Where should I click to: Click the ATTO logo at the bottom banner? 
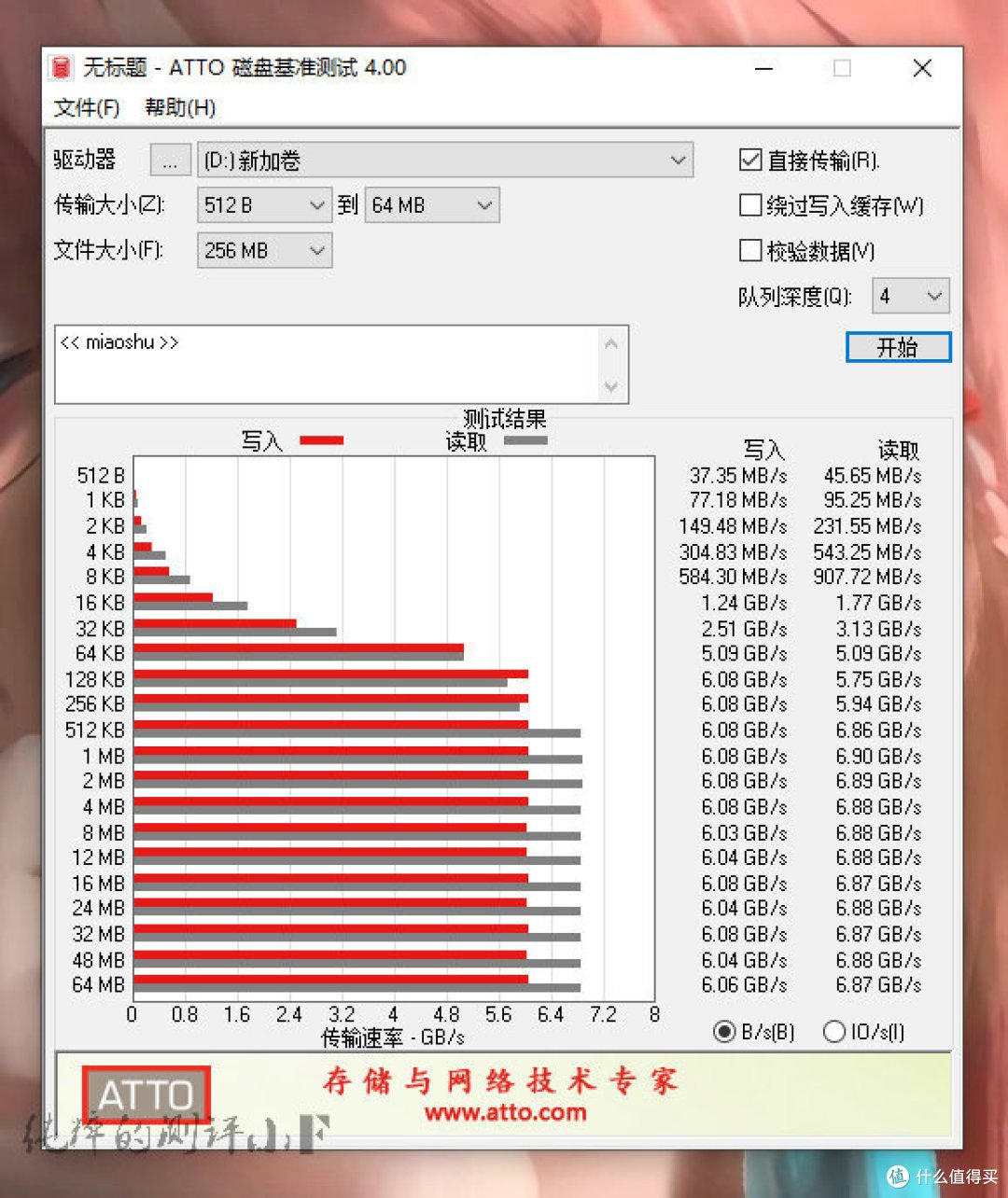(145, 1092)
